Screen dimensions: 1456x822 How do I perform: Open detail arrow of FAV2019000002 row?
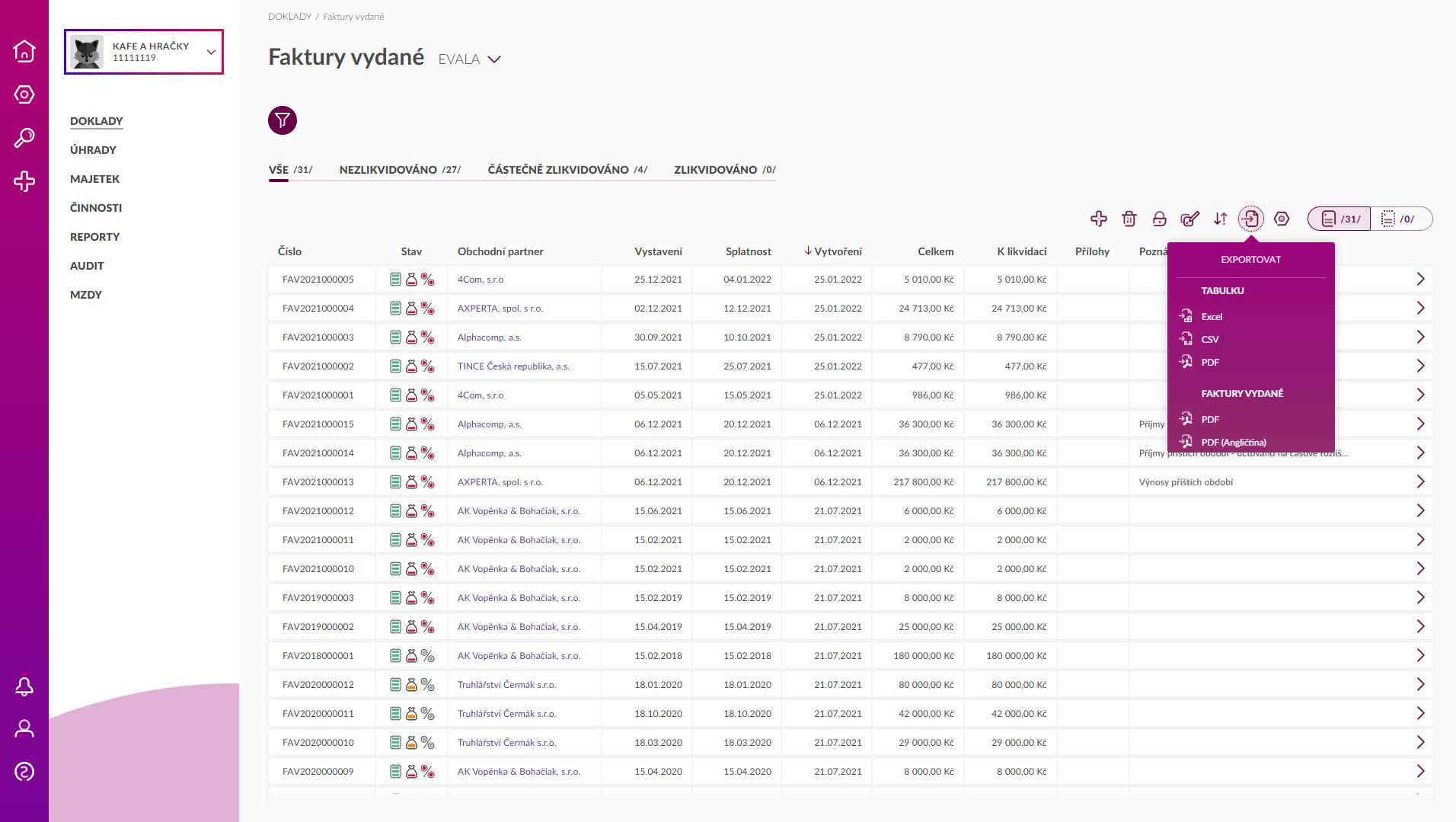[1420, 627]
